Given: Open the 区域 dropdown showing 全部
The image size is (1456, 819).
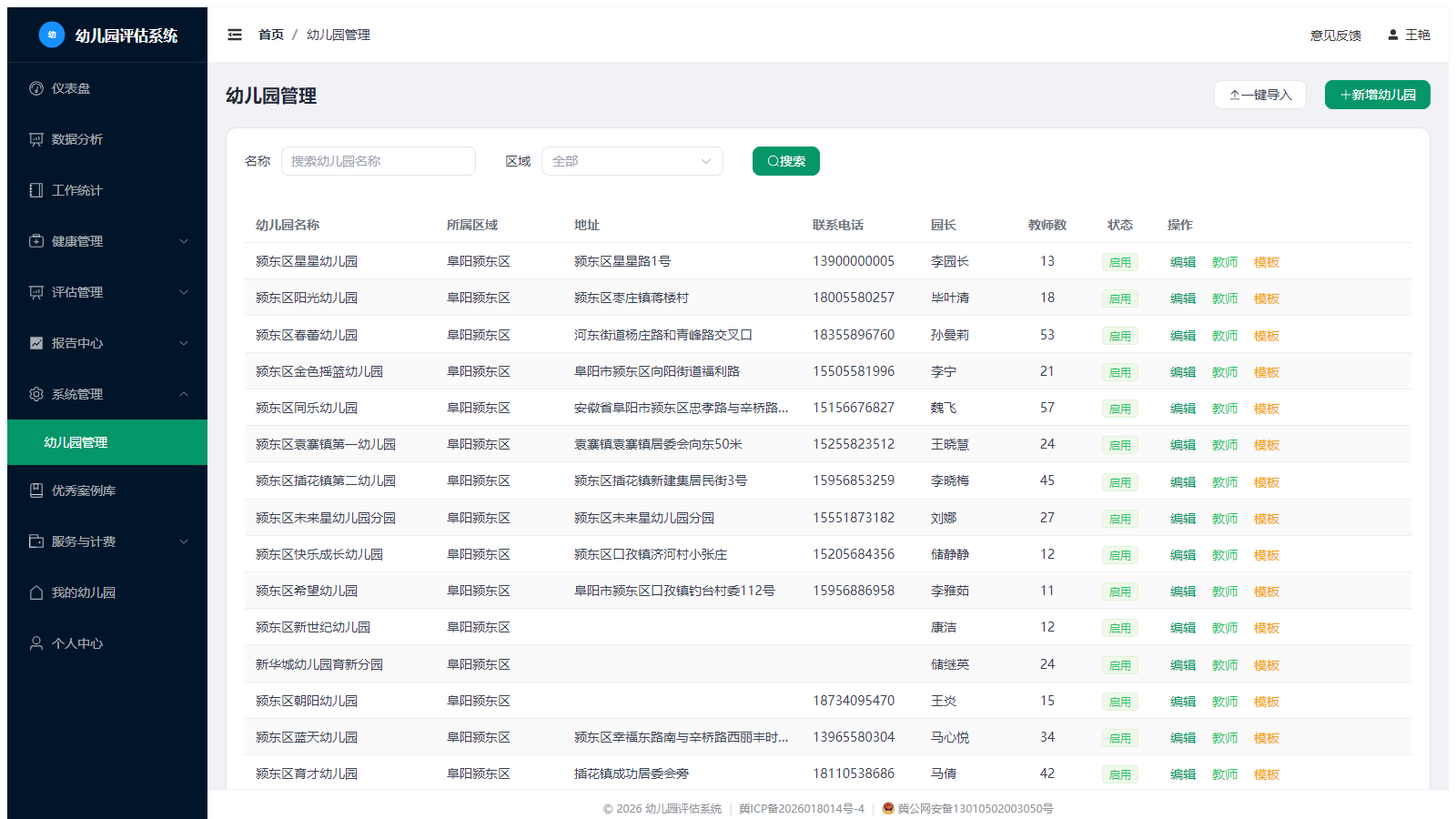Looking at the screenshot, I should pyautogui.click(x=632, y=161).
